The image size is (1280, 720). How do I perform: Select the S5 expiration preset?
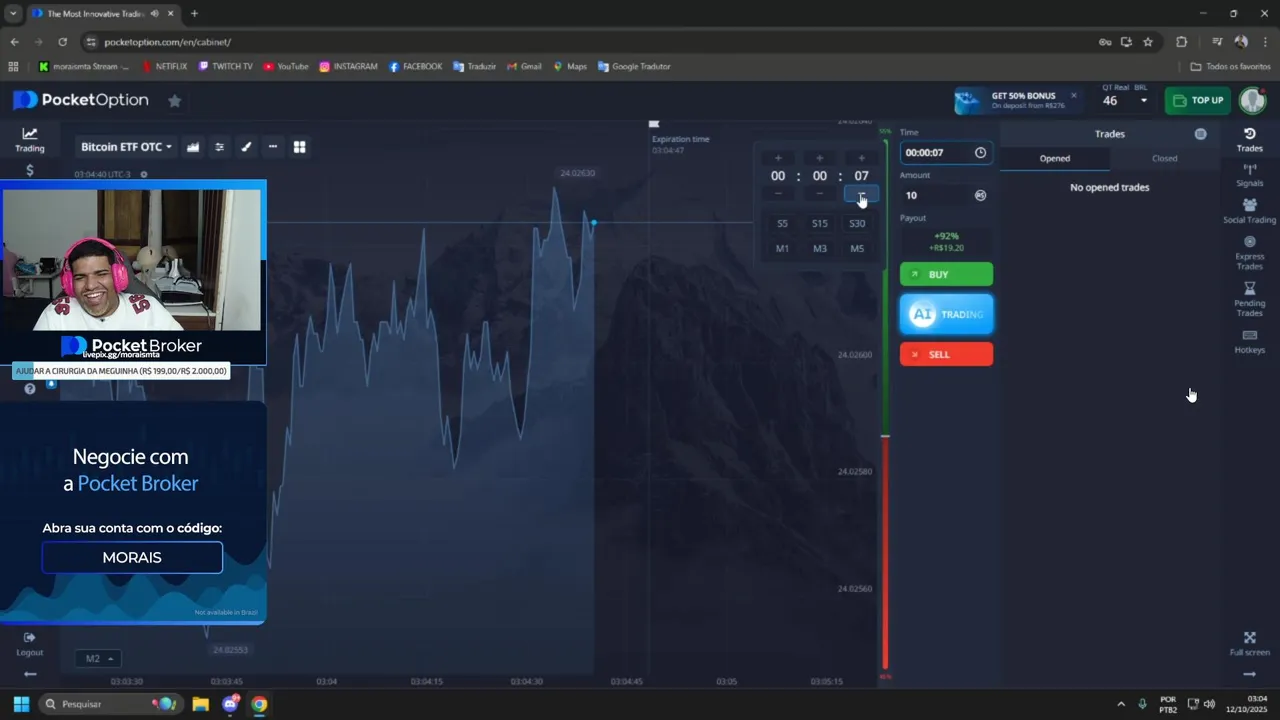coord(782,224)
